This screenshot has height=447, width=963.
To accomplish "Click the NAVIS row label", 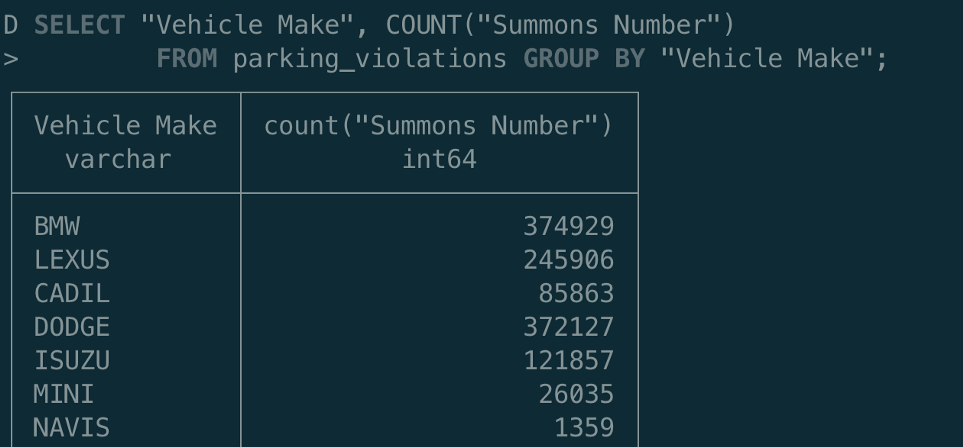I will click(x=72, y=428).
